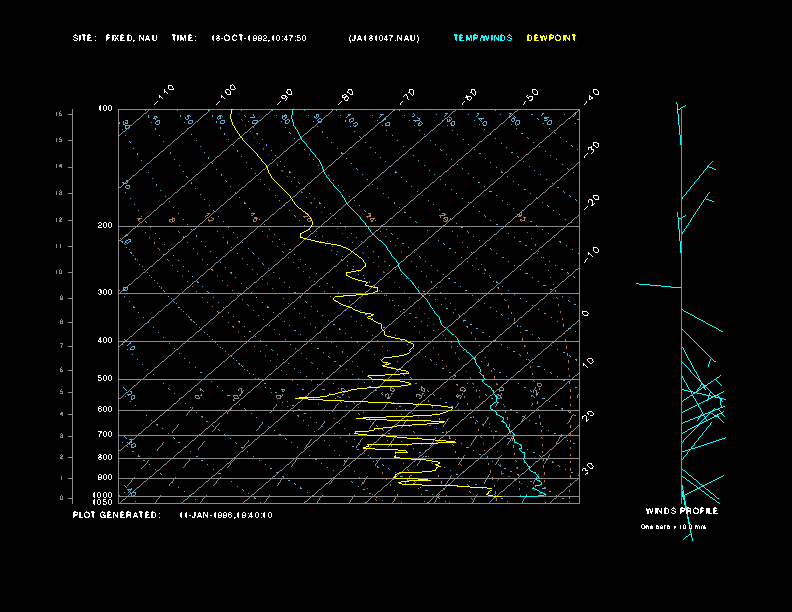Click the -70 temperature axis label at top
The image size is (792, 612).
408,95
